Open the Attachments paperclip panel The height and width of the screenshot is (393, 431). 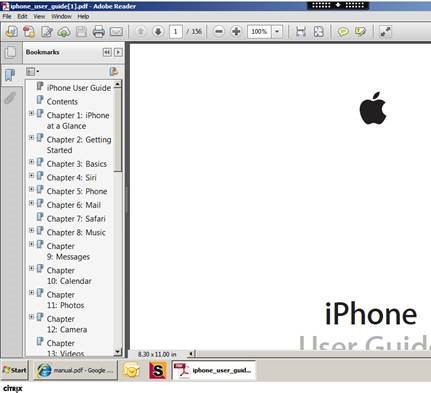point(10,98)
